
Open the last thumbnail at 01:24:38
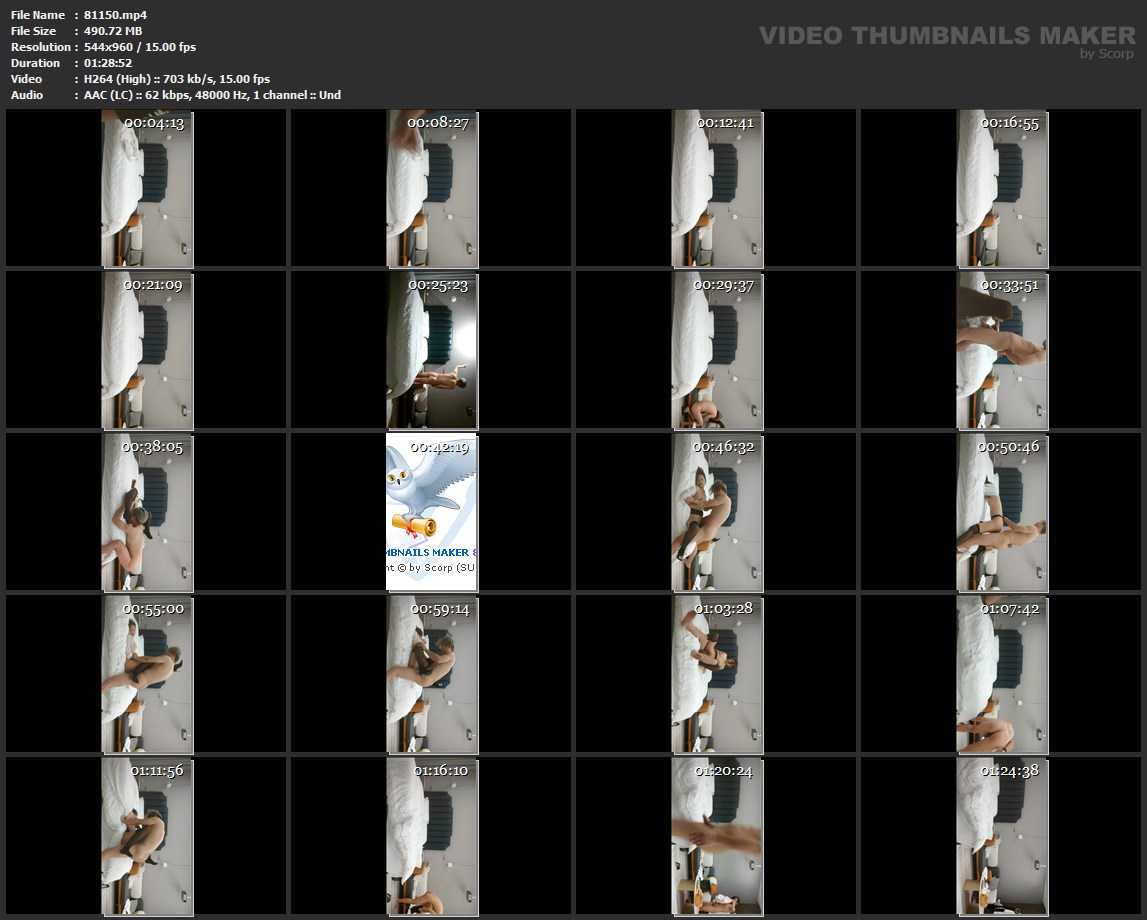(1002, 837)
